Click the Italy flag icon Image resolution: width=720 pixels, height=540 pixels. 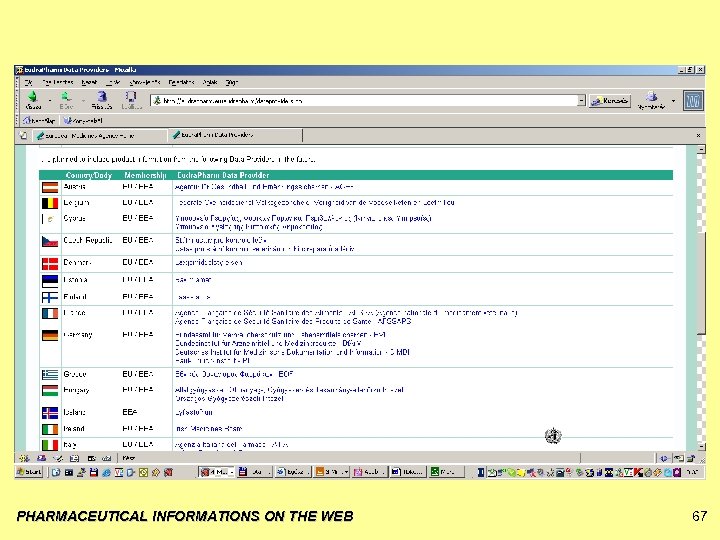tap(50, 445)
